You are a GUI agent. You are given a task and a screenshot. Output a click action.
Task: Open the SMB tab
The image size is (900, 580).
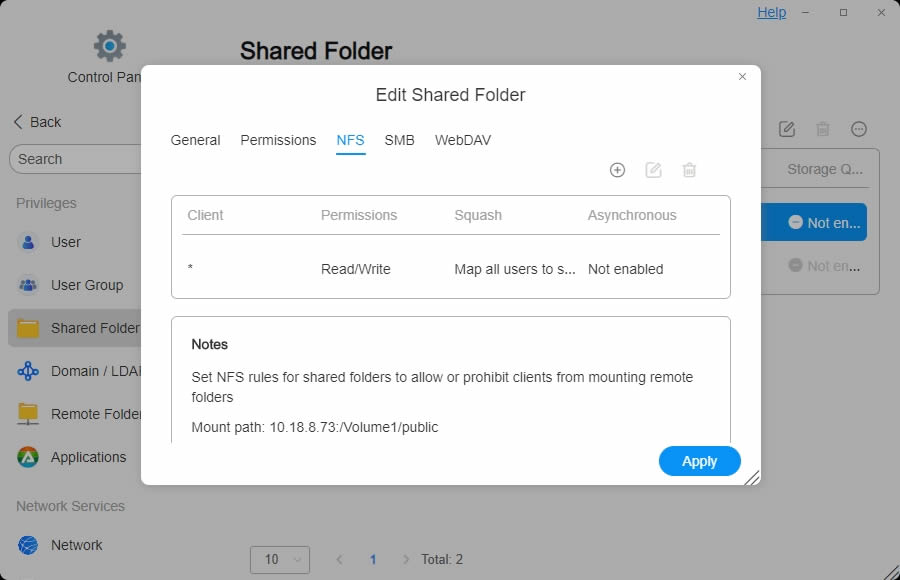tap(399, 140)
